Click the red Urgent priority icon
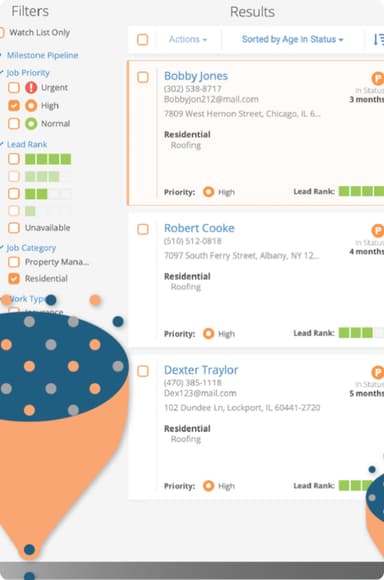 tap(31, 88)
